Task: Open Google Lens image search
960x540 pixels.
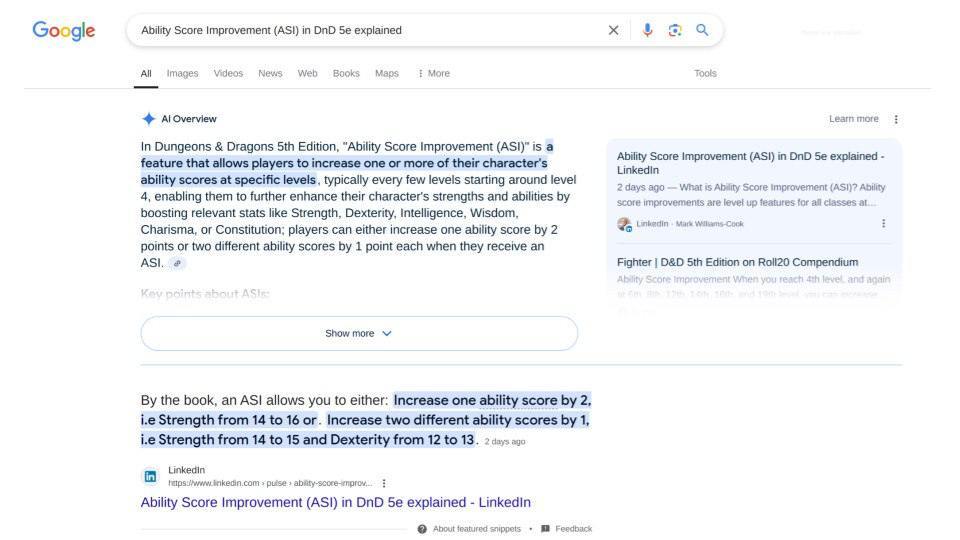Action: [x=675, y=30]
